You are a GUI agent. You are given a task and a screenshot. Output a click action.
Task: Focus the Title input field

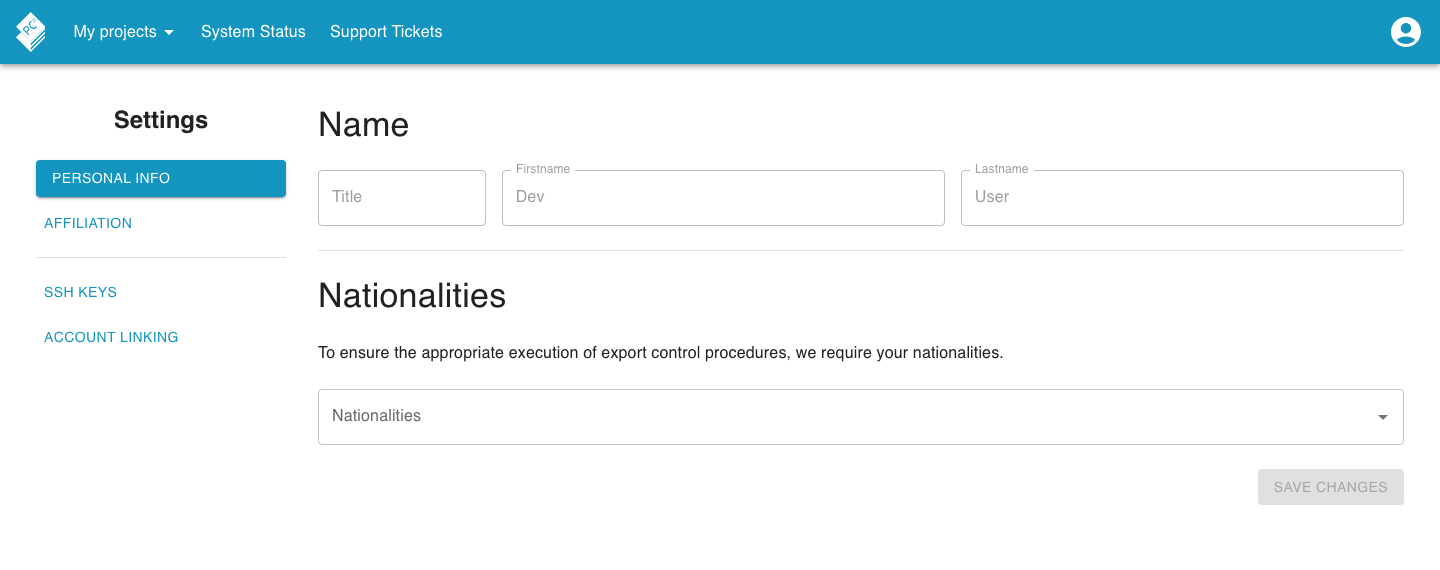coord(402,197)
